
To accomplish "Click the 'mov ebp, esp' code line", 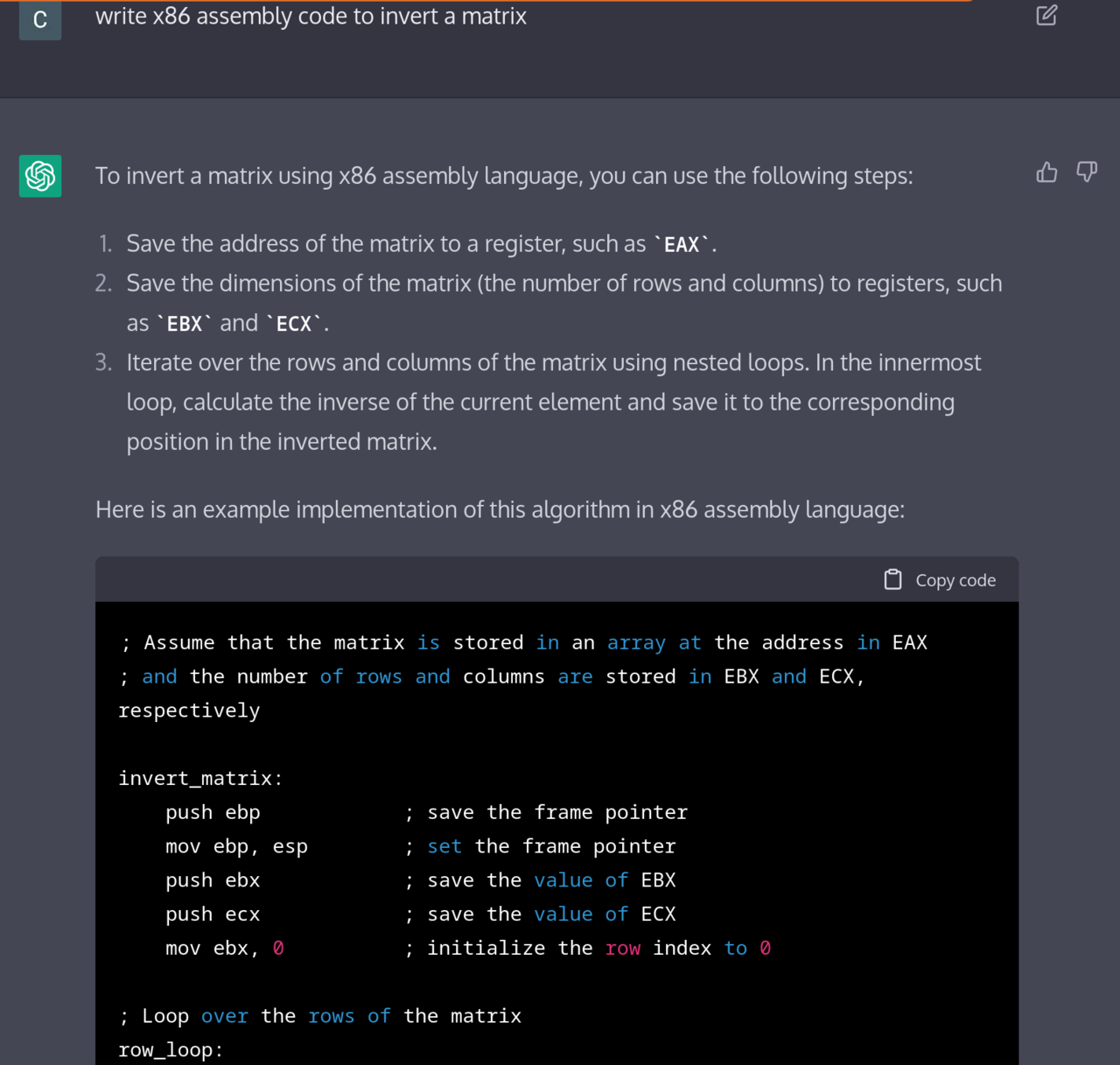I will tap(236, 846).
